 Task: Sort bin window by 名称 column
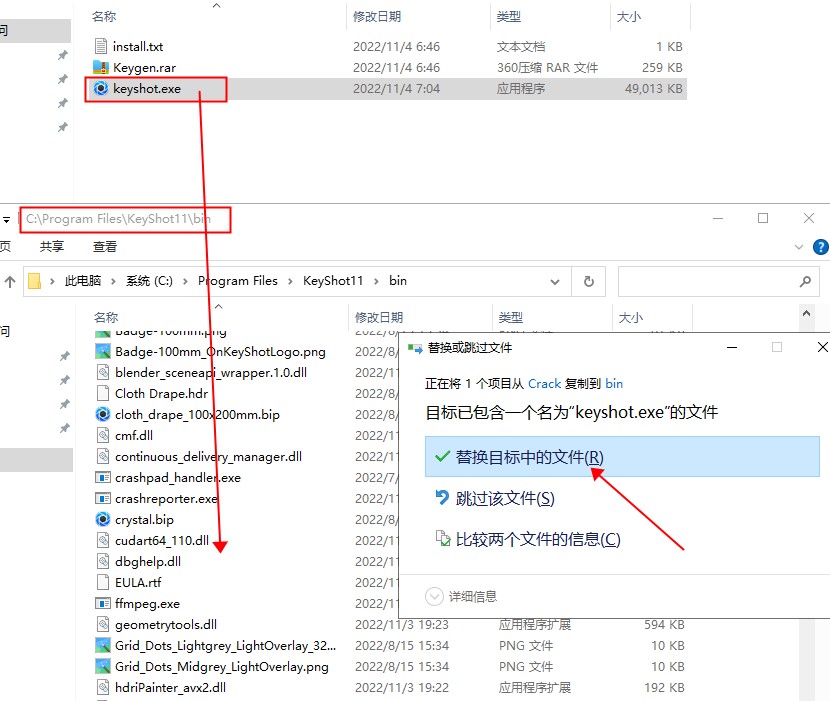(106, 317)
